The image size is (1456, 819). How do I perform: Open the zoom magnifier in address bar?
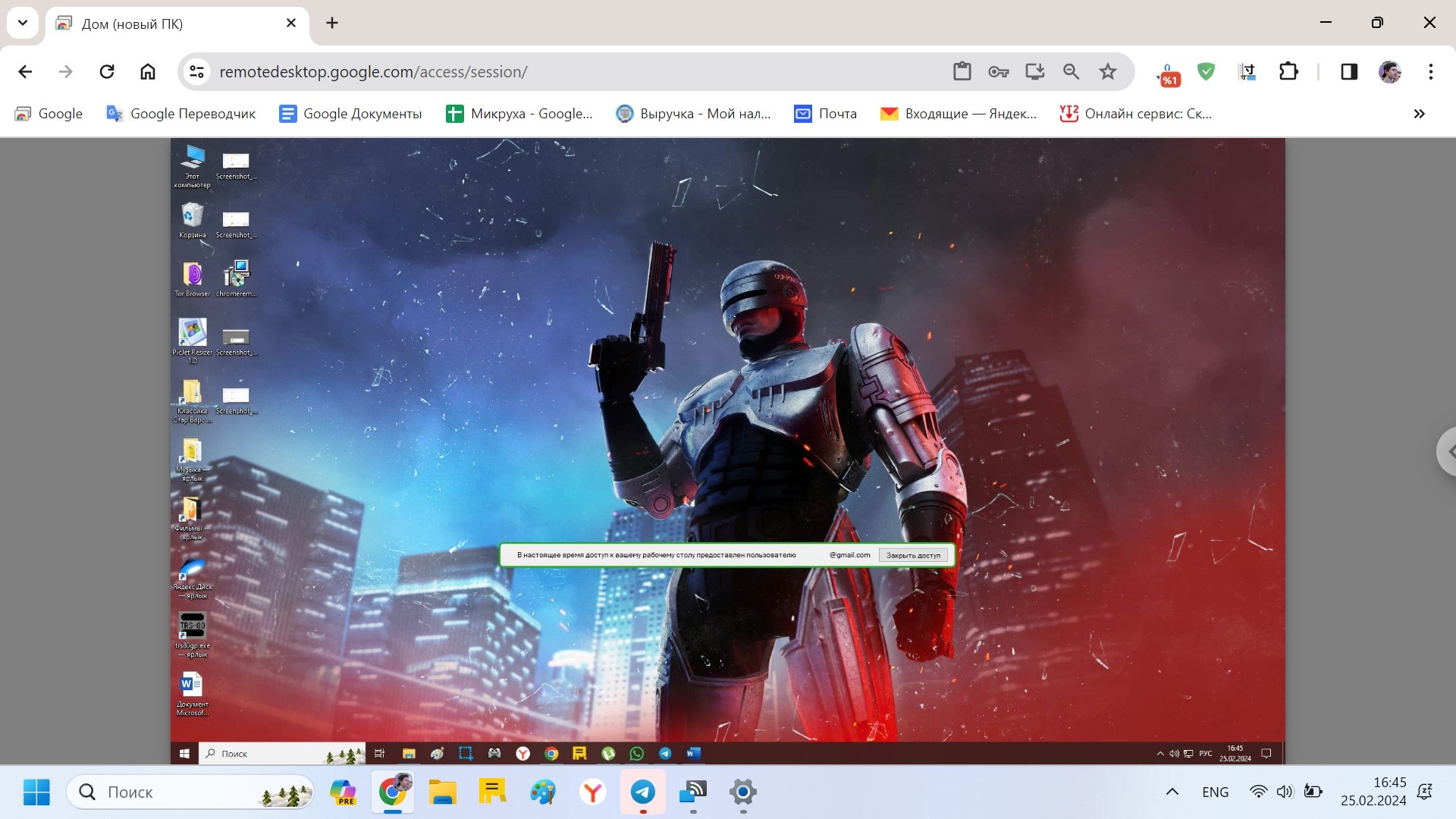[x=1071, y=71]
